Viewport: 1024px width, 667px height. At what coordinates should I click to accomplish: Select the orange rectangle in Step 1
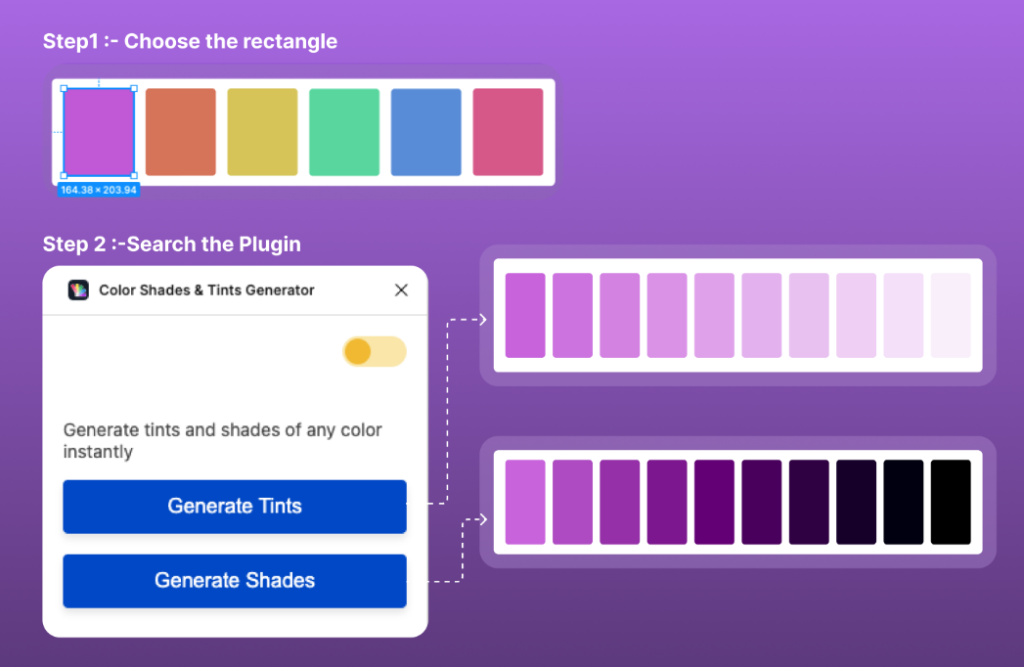point(180,132)
